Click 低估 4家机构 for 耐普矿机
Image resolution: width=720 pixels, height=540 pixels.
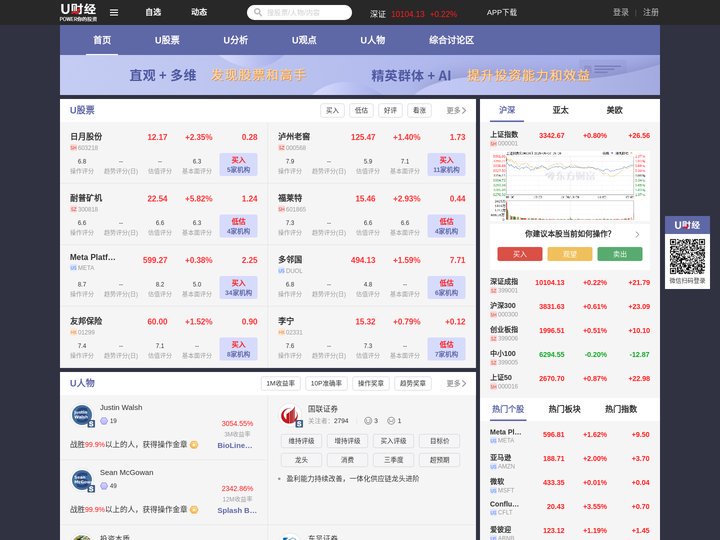click(x=238, y=226)
